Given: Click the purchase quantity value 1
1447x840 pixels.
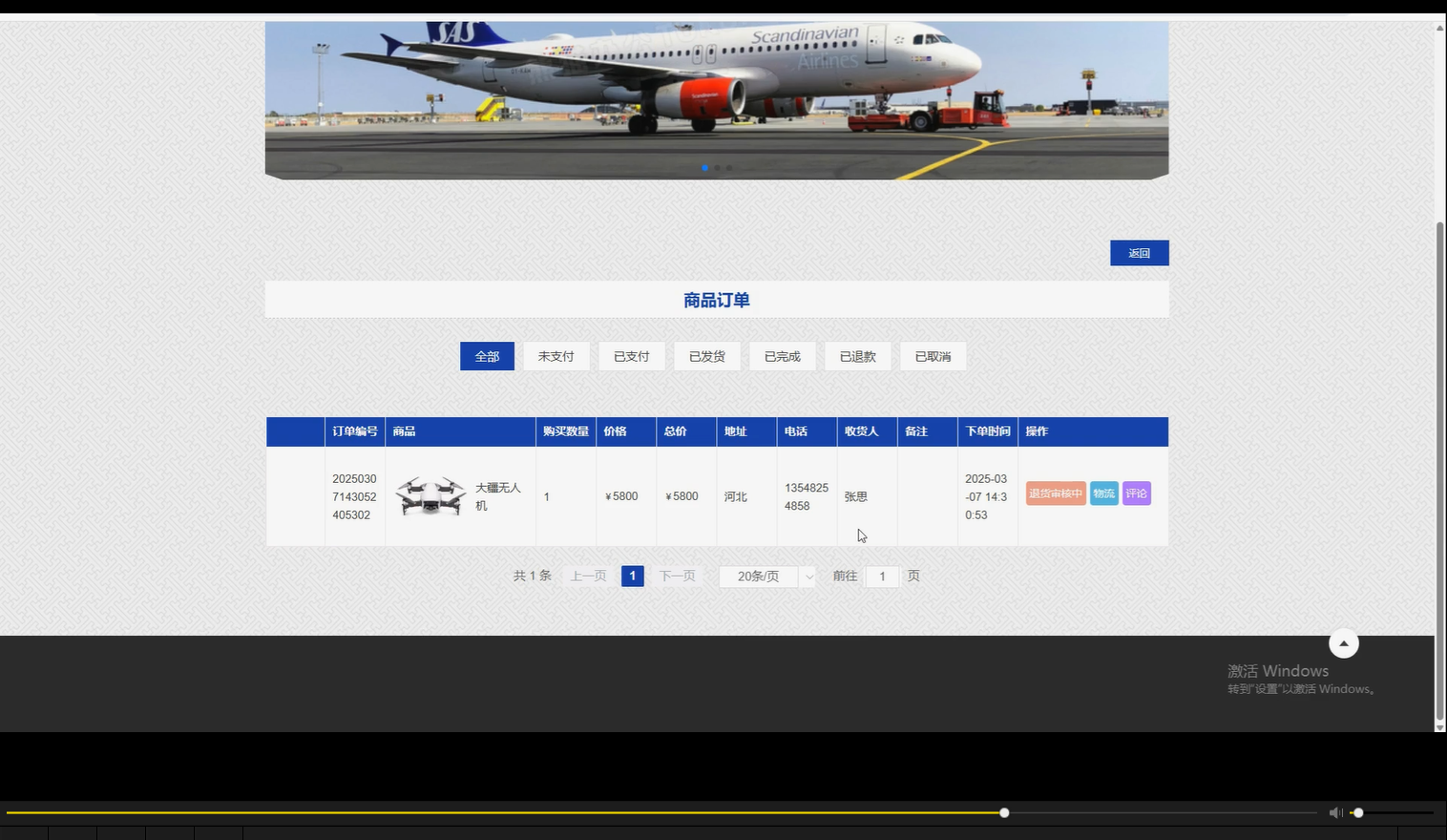Looking at the screenshot, I should 547,496.
